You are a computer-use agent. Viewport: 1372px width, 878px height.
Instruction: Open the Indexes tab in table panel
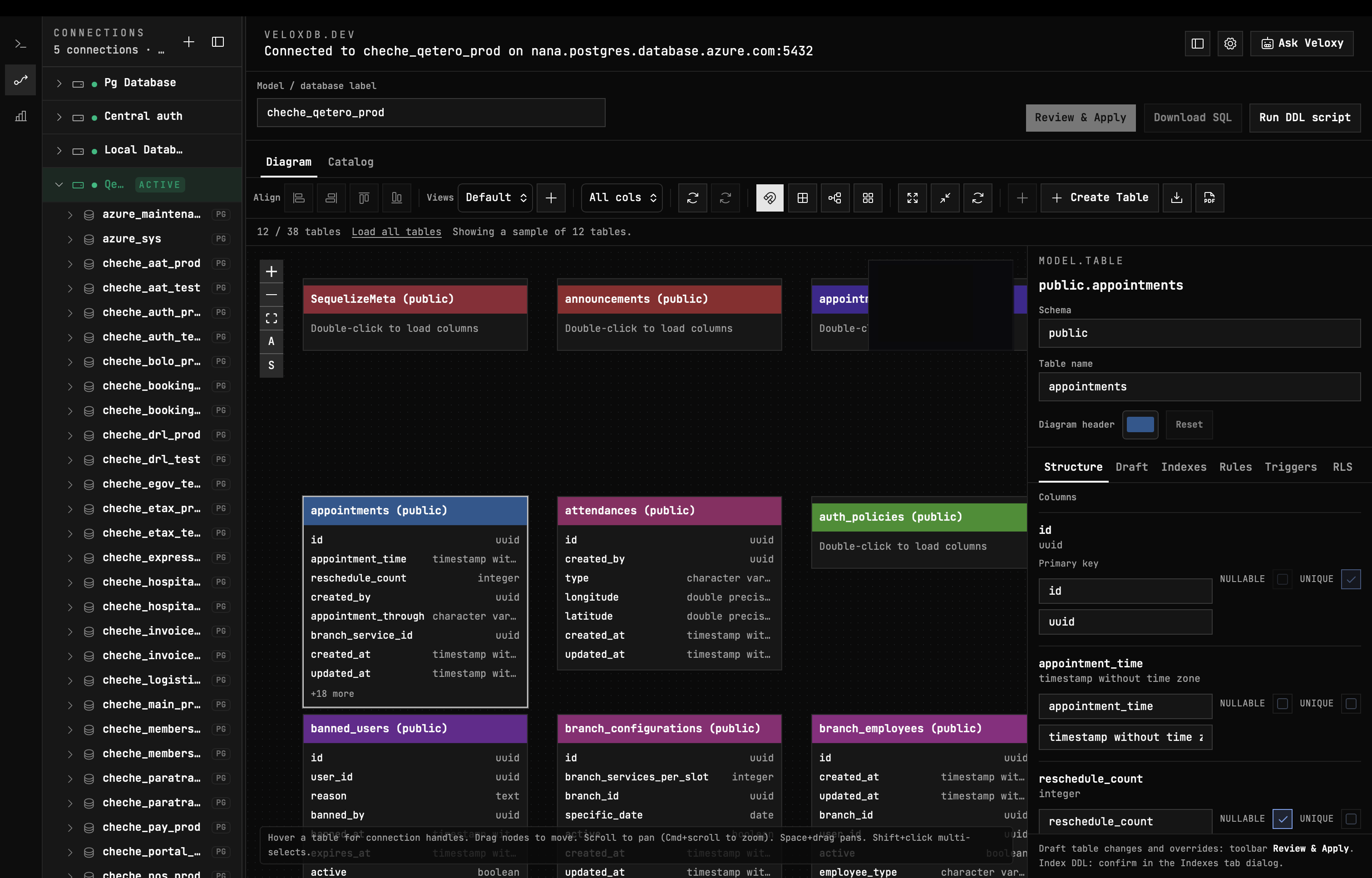pyautogui.click(x=1183, y=468)
